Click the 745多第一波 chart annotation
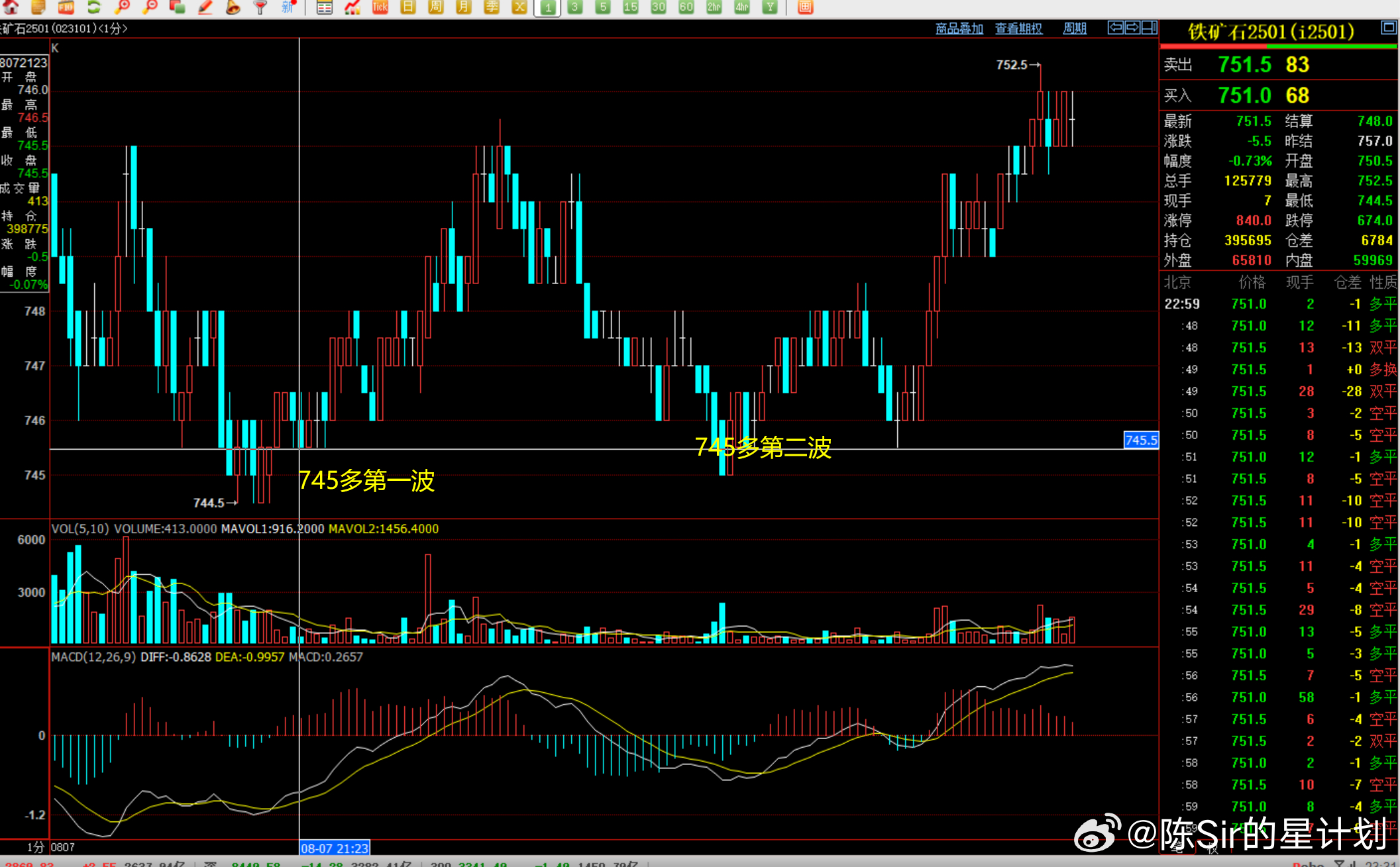The image size is (1400, 867). click(x=366, y=480)
